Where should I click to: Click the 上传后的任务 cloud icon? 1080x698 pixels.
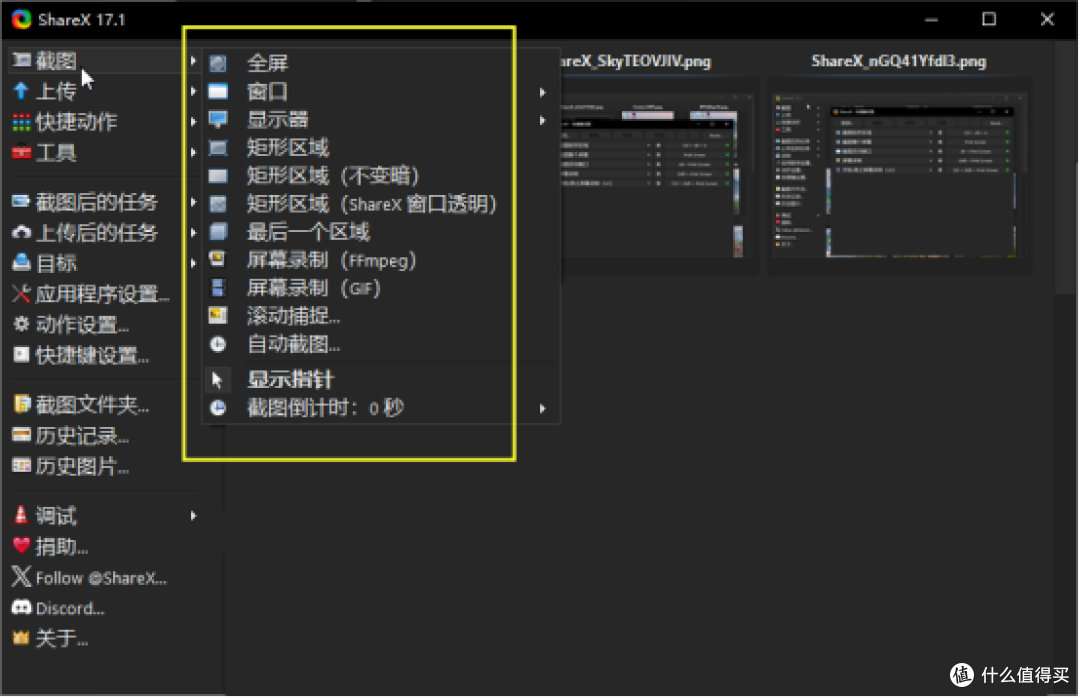pos(21,232)
